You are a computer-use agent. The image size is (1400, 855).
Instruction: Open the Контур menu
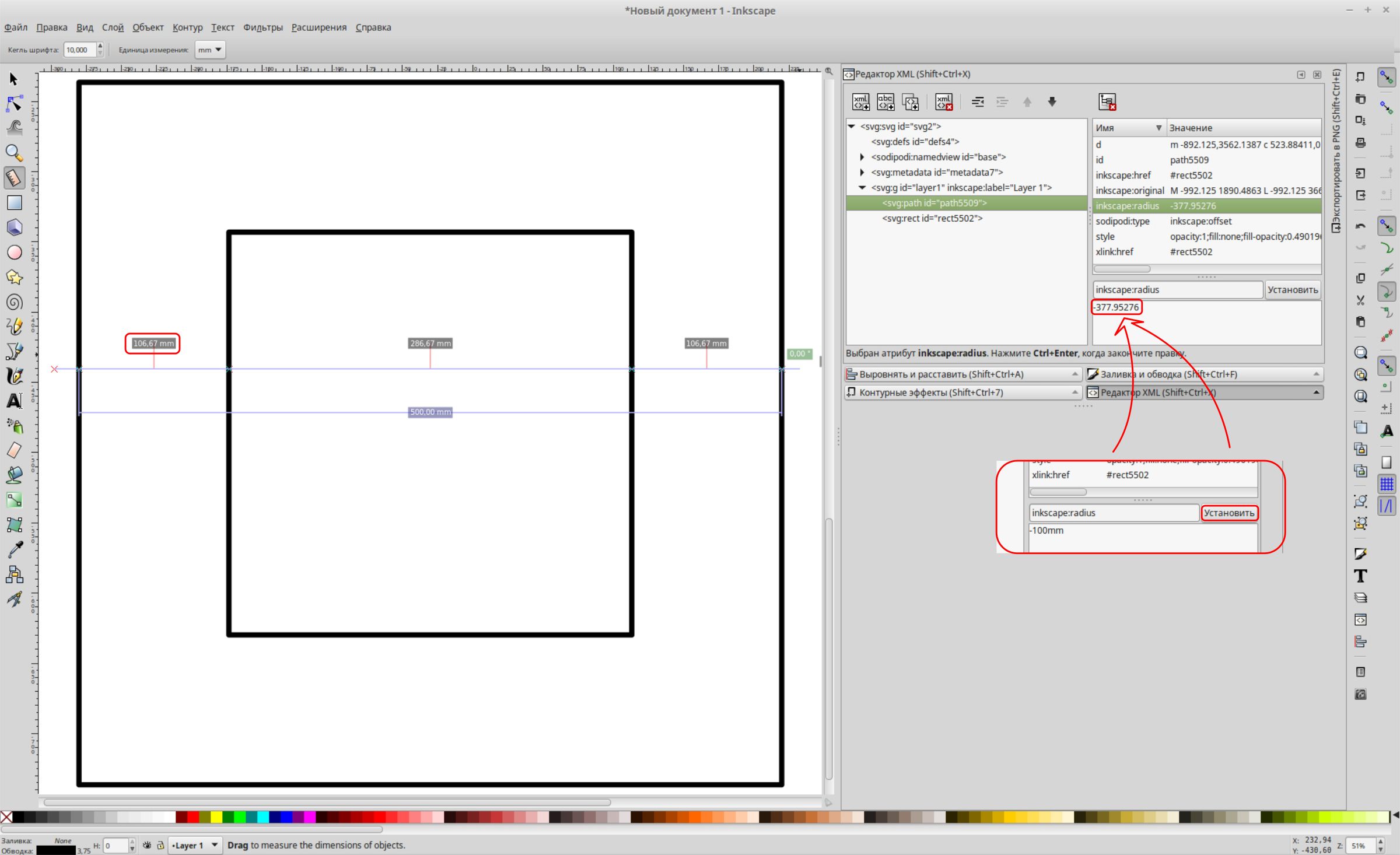point(187,27)
